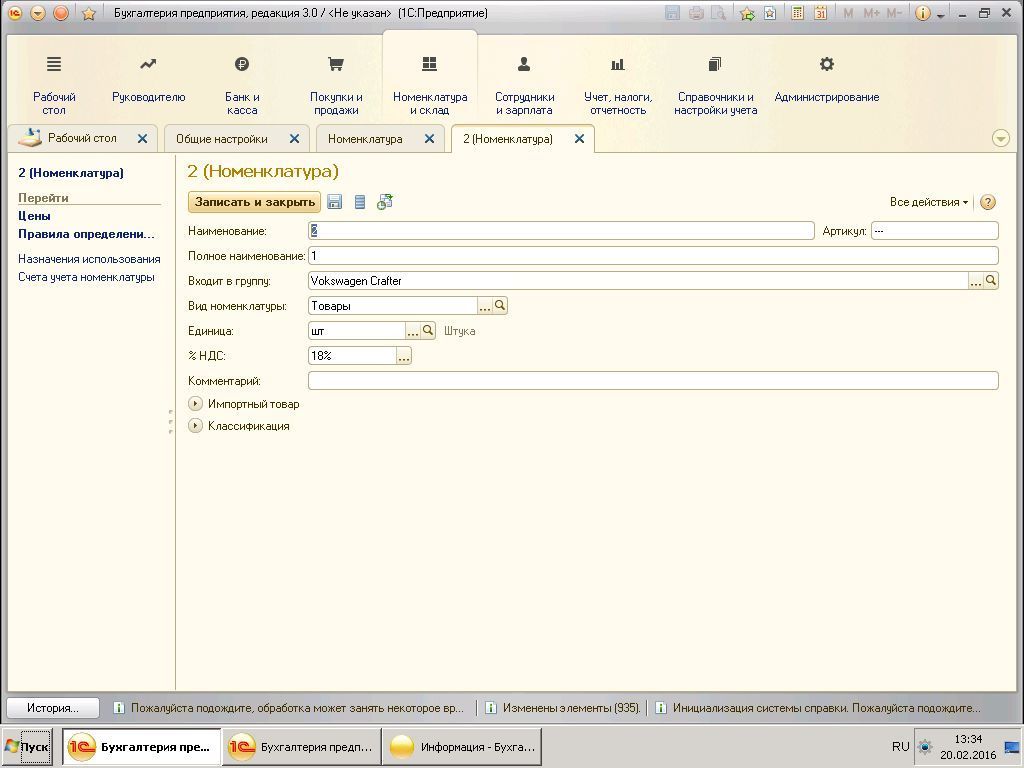Click the help question mark icon
The image size is (1024, 768).
[988, 202]
